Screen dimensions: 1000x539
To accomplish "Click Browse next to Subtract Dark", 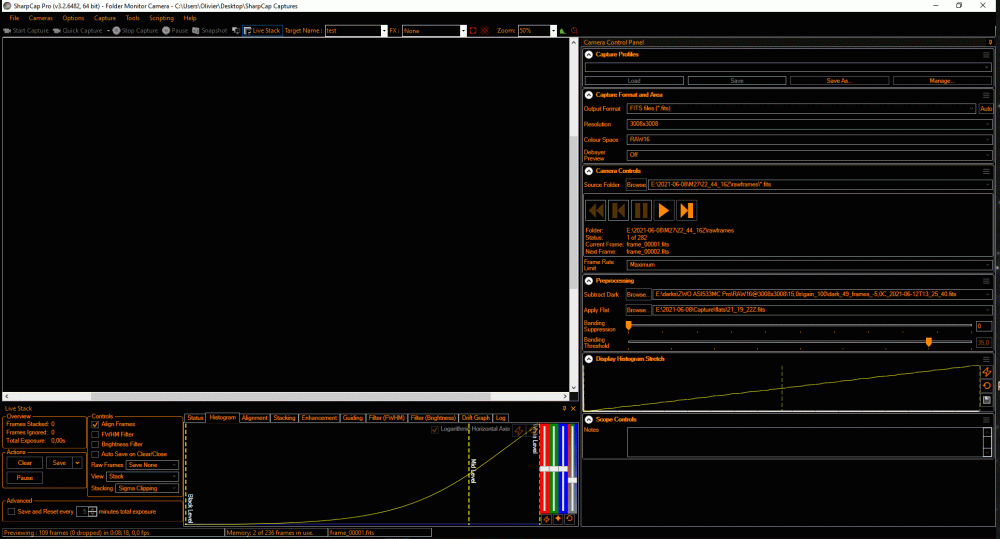I will point(638,295).
